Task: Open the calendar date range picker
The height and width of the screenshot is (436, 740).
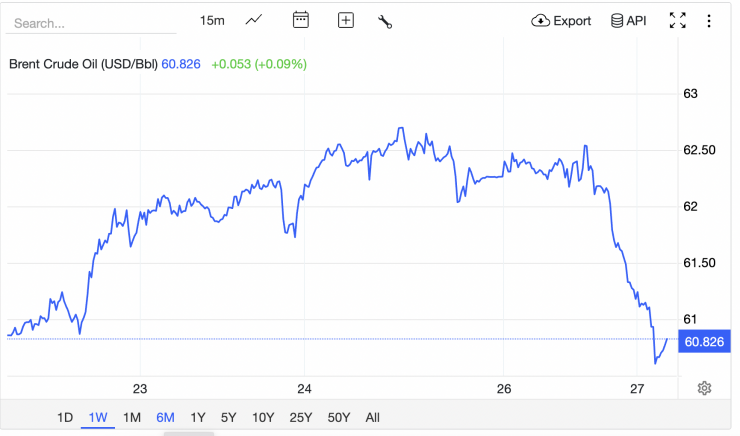Action: pyautogui.click(x=301, y=20)
